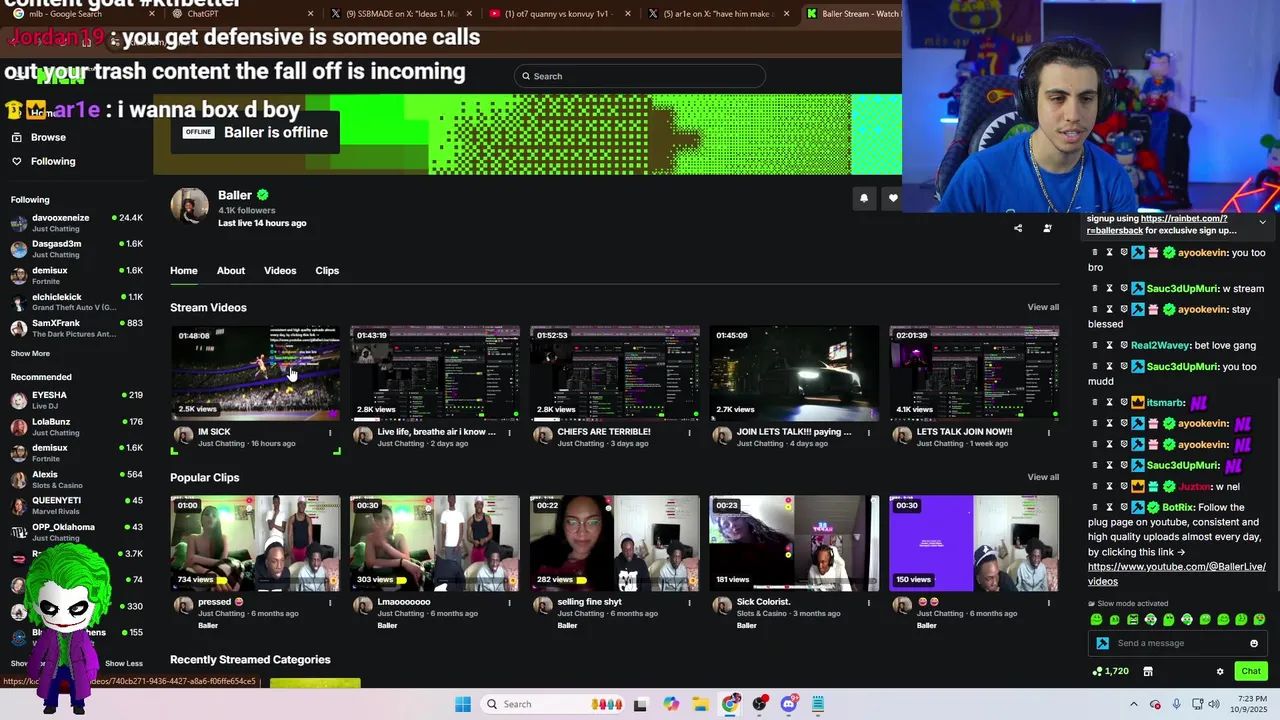Screen dimensions: 1280x720
Task: Open the channel points shop icon
Action: coord(1148,671)
